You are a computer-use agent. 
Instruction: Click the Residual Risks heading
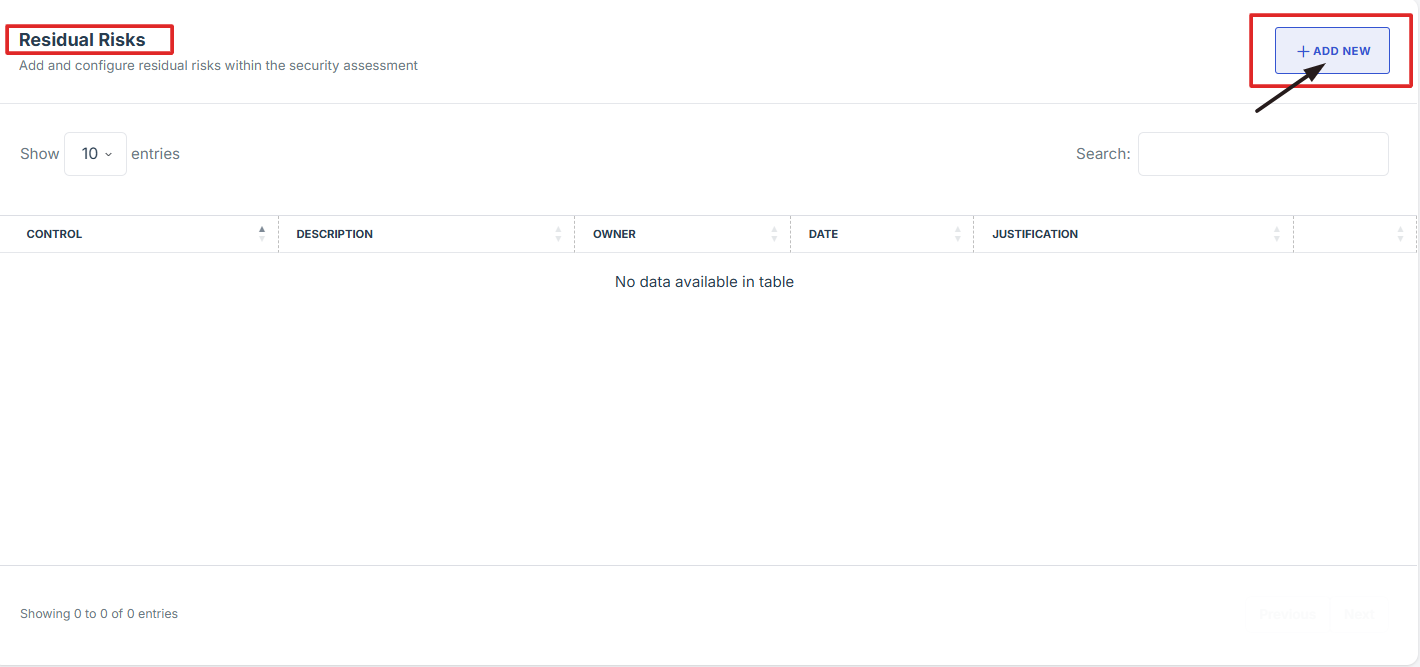(82, 40)
